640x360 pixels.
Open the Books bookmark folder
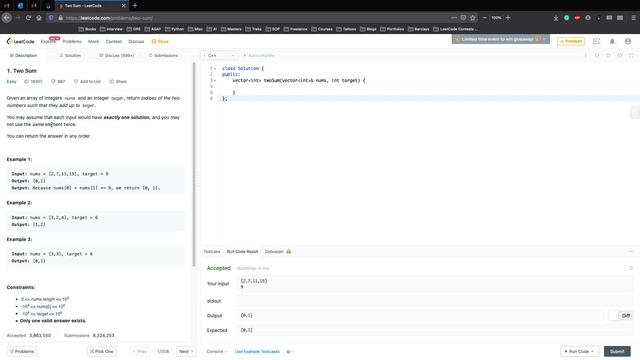tap(87, 29)
